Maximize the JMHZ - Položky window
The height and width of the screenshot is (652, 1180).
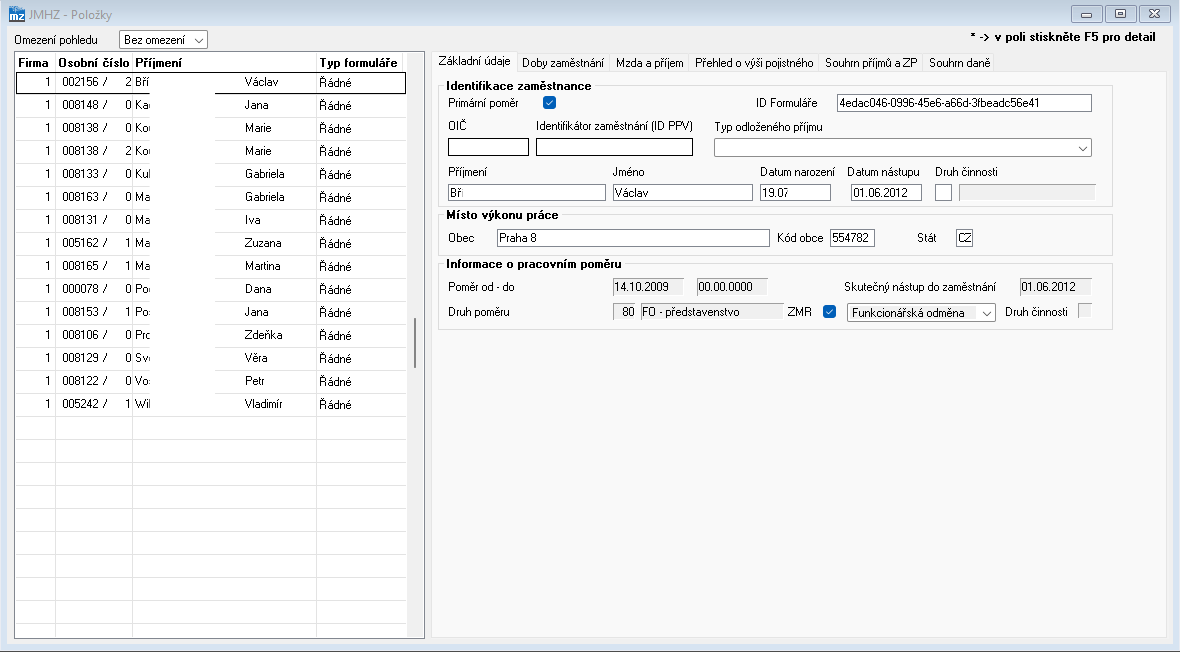click(1121, 14)
